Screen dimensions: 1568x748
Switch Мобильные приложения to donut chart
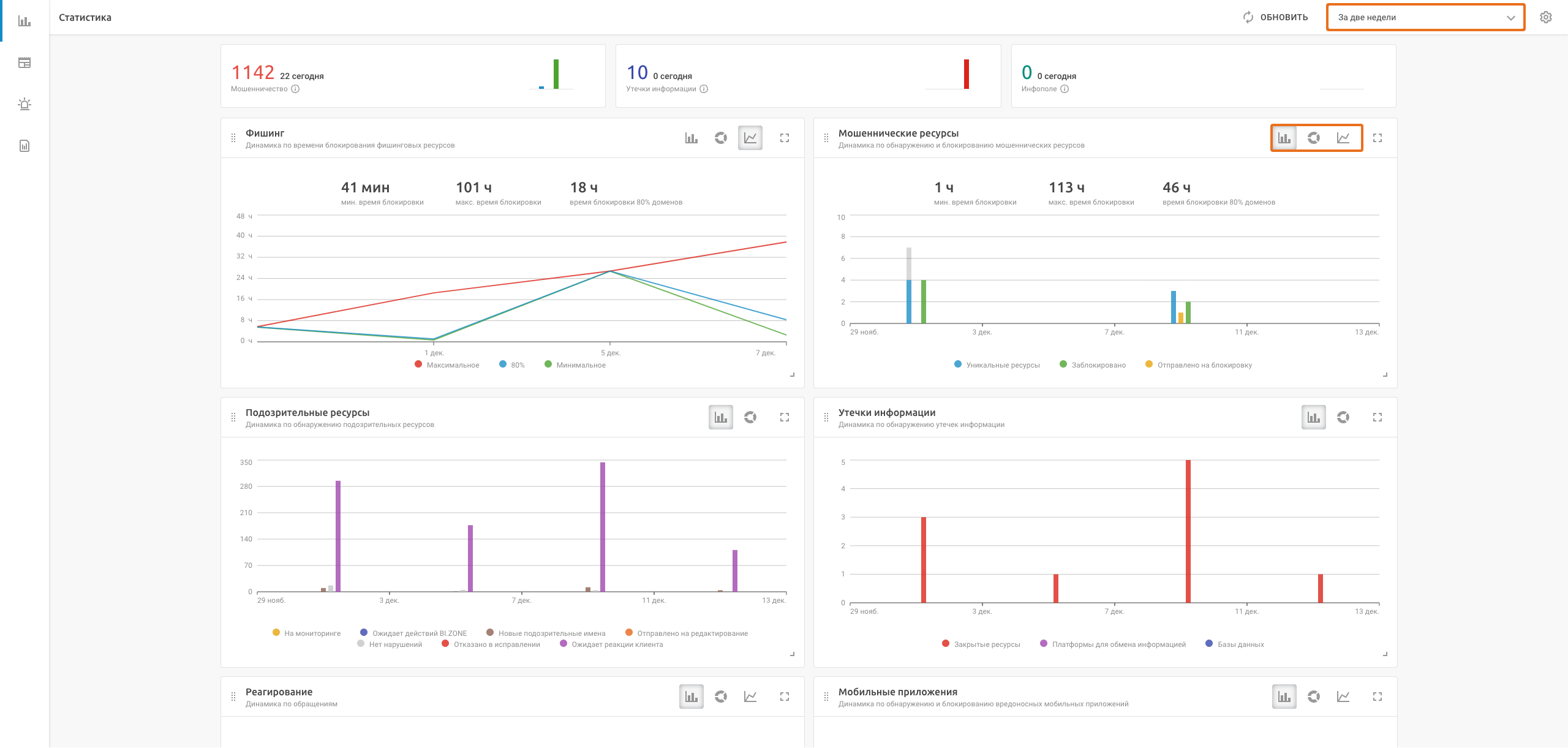click(x=1314, y=697)
